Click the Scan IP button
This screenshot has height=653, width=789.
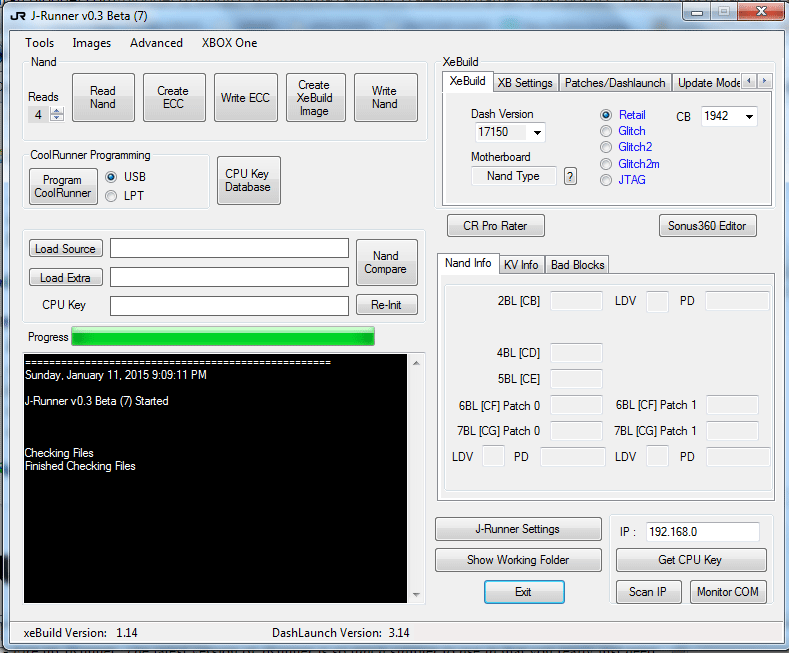648,592
